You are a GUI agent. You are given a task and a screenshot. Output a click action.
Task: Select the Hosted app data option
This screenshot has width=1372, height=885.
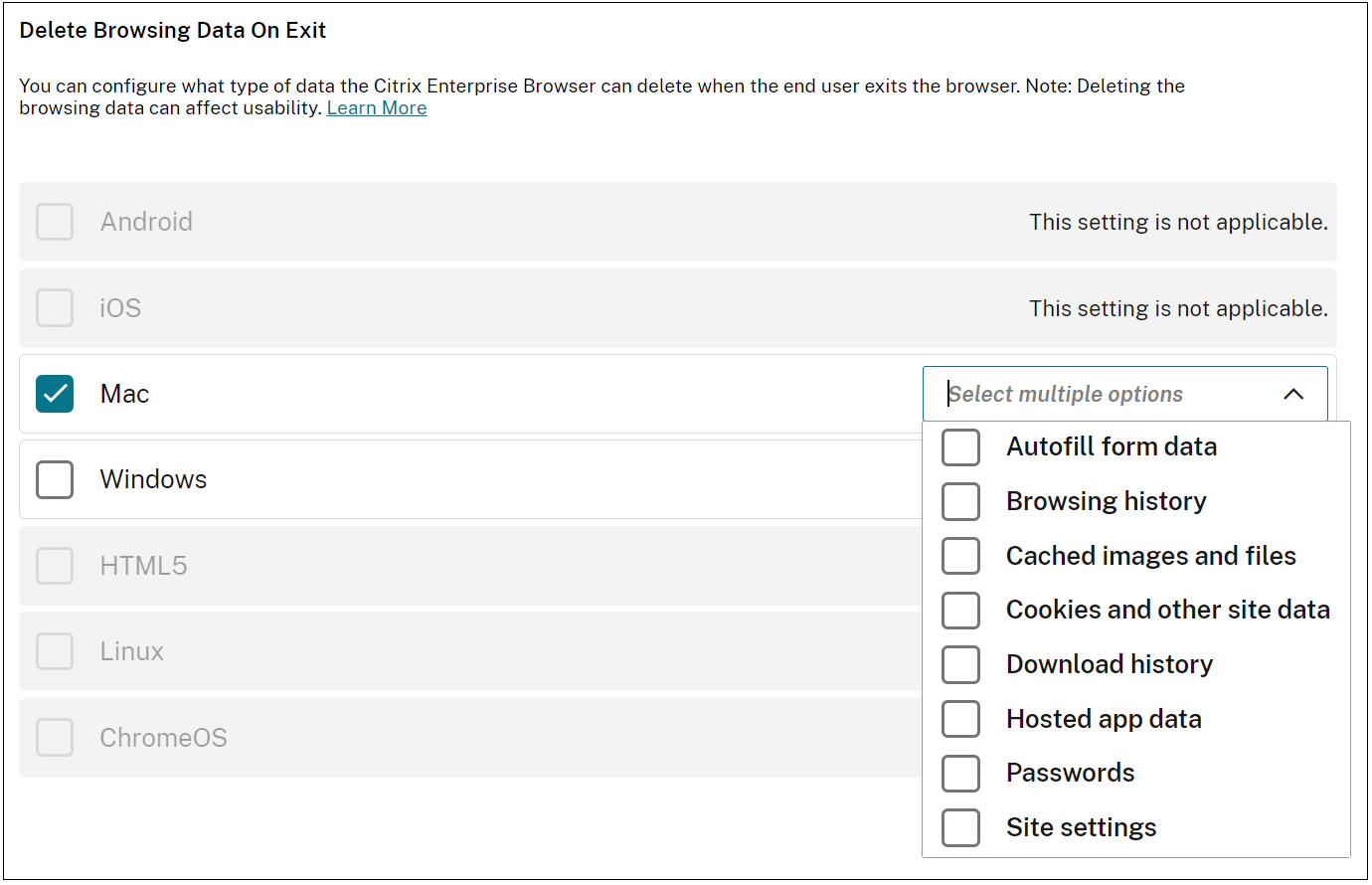(960, 719)
